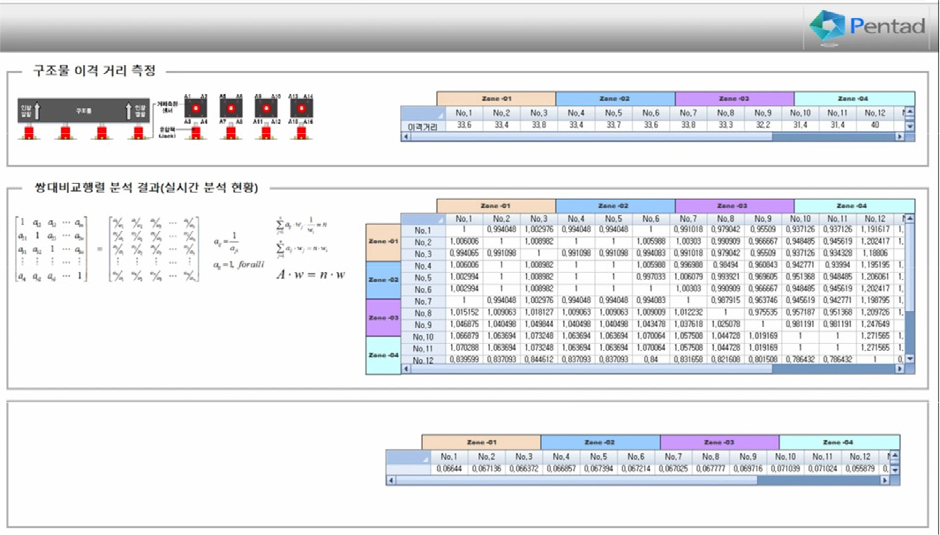
Task: Select Zone -02 header in distance table
Action: coord(615,98)
